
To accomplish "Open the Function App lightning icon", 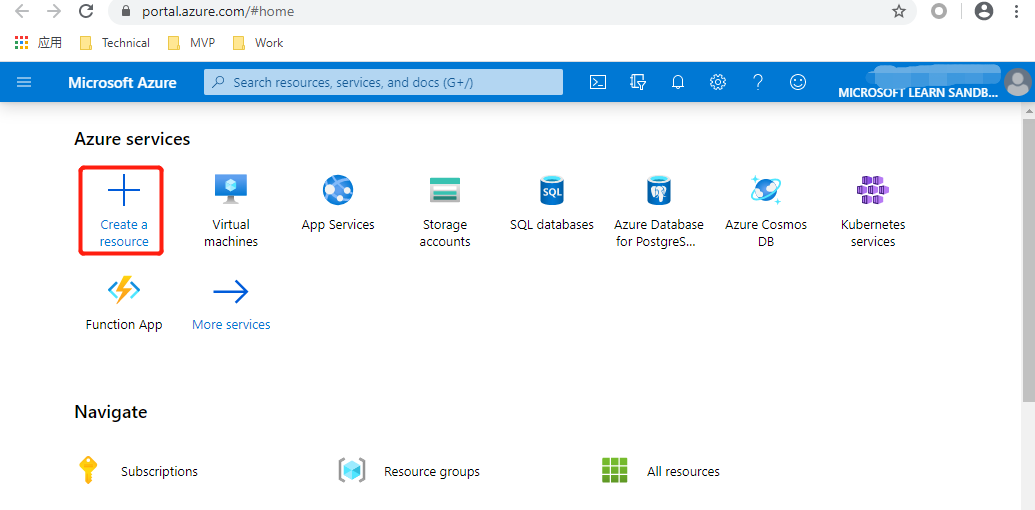I will click(123, 290).
